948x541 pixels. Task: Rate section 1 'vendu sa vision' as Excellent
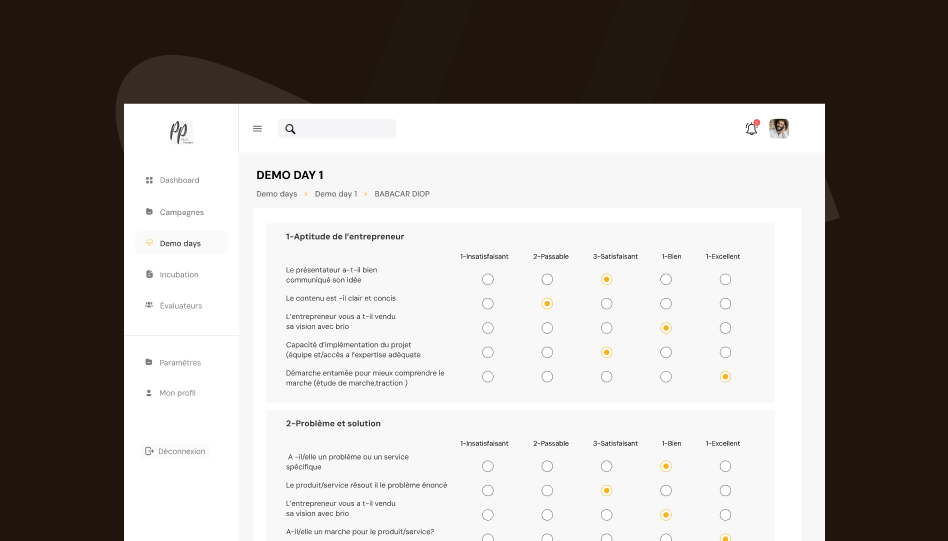pyautogui.click(x=725, y=328)
